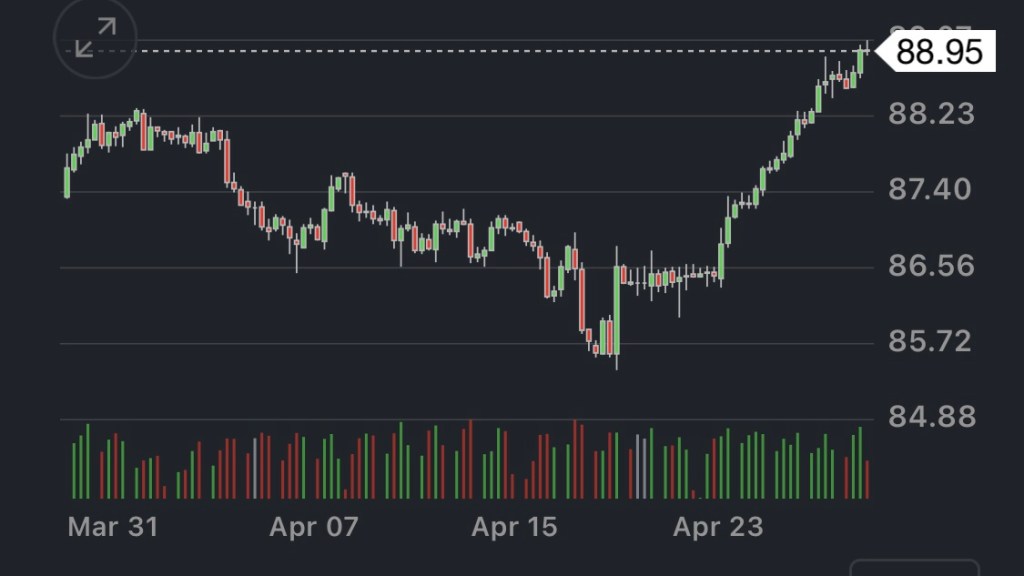This screenshot has height=576, width=1024.
Task: Tap the 86.56 price level label
Action: 931,265
